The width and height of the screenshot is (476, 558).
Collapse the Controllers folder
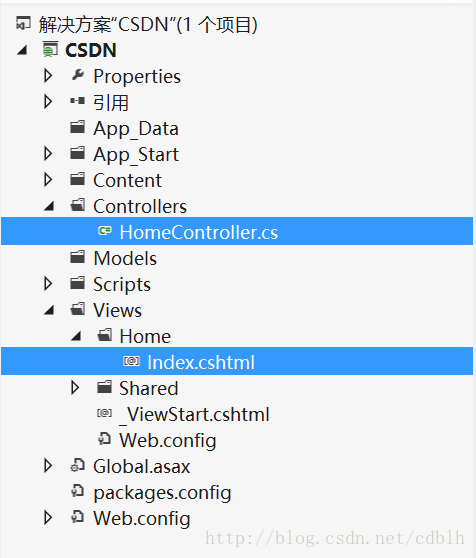pos(49,206)
